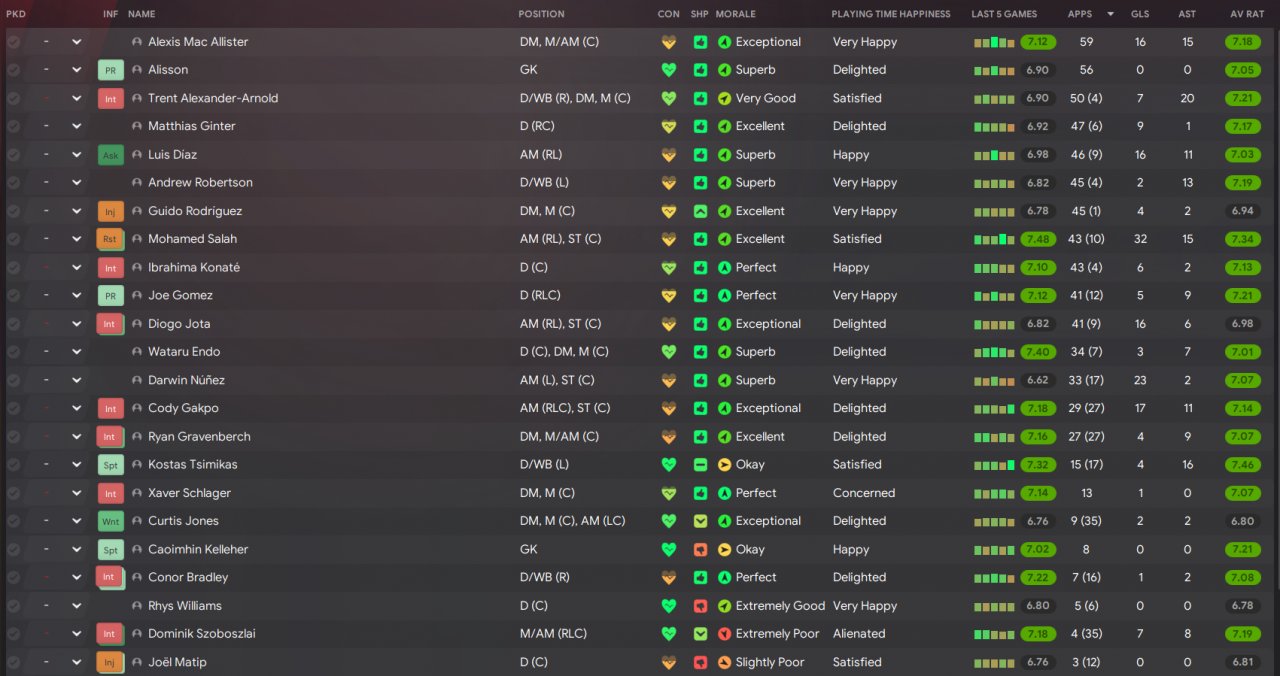The width and height of the screenshot is (1280, 676).
Task: Click Luis Díaz's Ask status badge
Action: point(110,155)
